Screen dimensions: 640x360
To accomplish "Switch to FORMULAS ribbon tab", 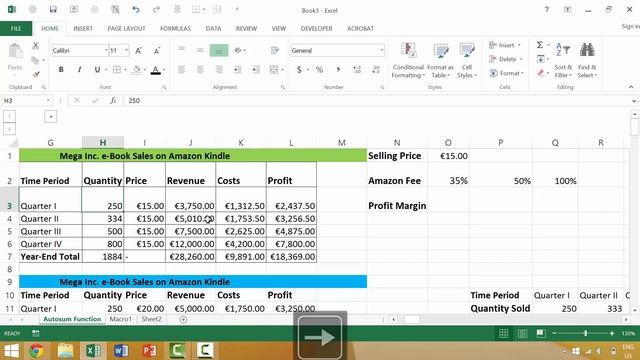I will pos(176,29).
